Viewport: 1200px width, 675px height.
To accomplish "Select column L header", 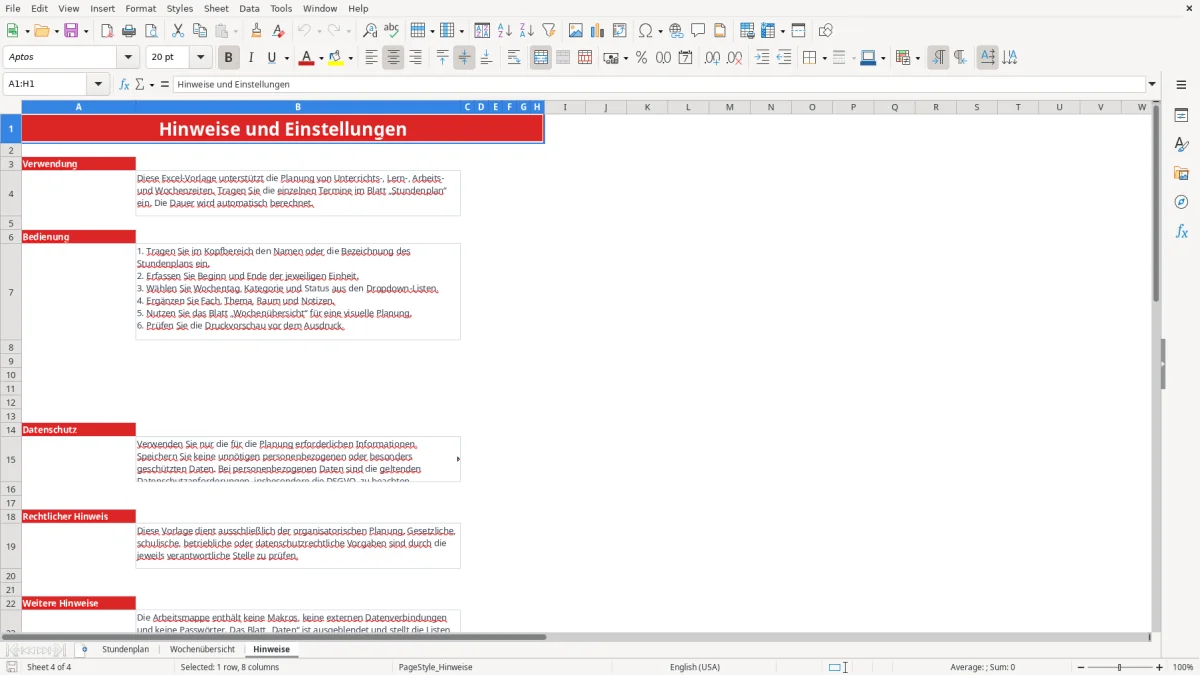I will click(688, 107).
